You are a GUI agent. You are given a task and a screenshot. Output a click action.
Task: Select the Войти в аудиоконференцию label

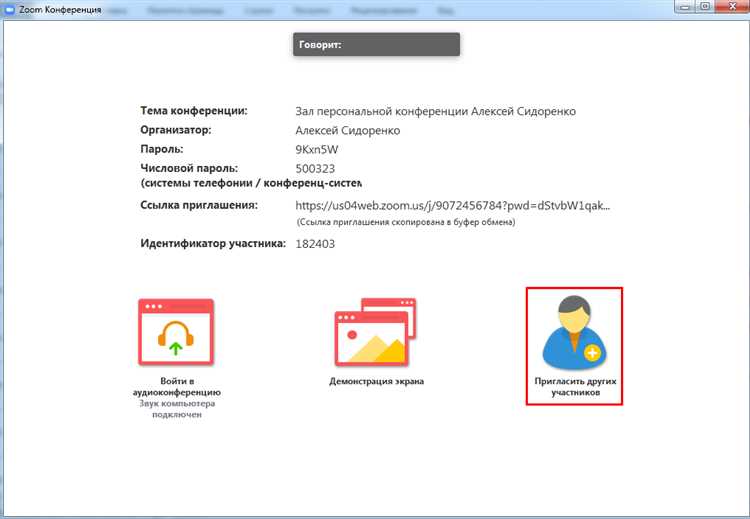(x=176, y=386)
